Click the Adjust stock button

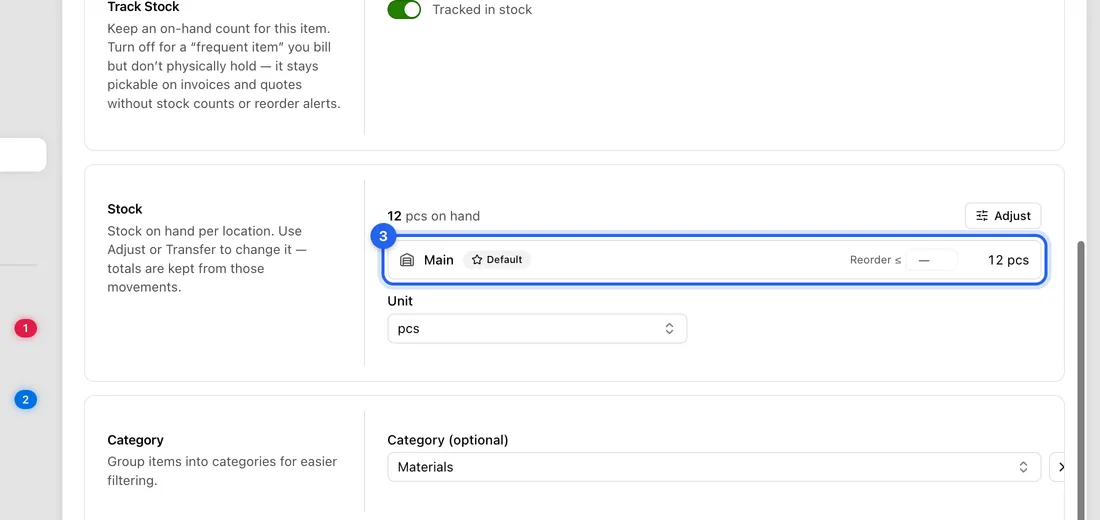[1003, 216]
